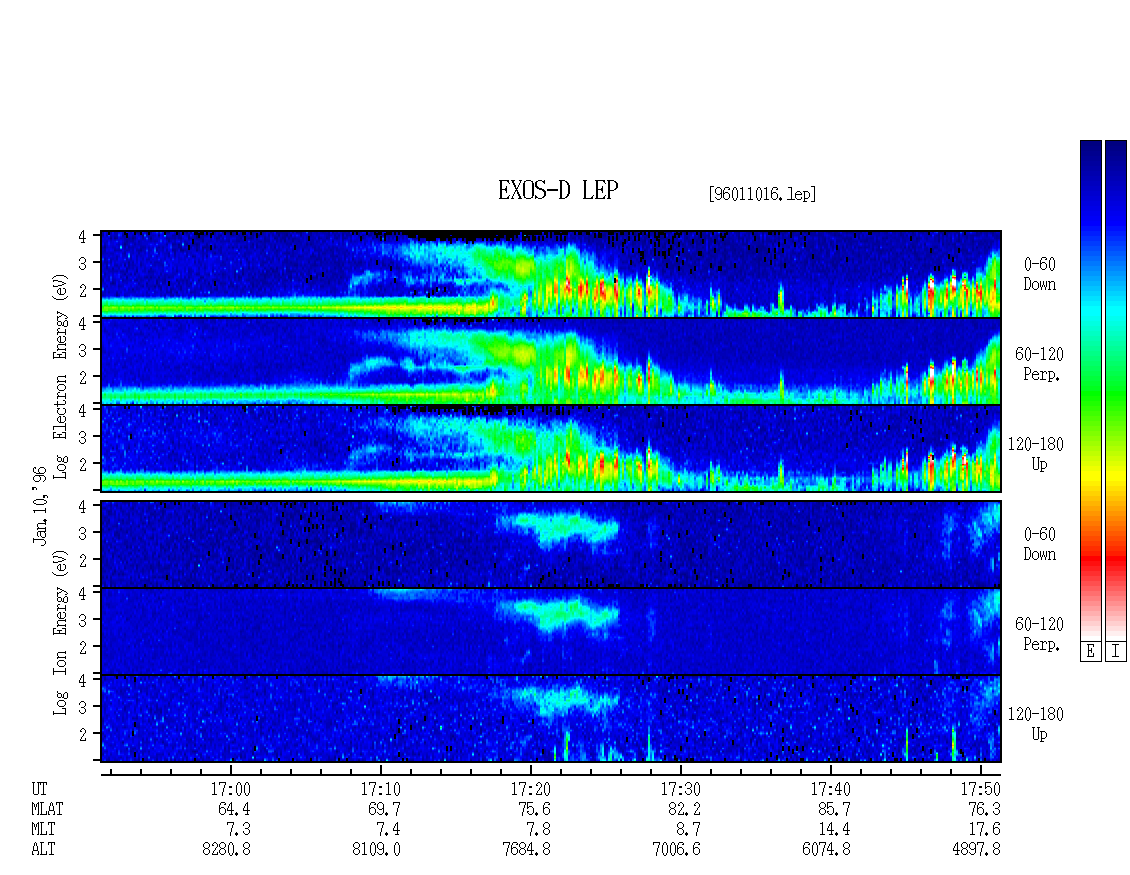
Task: Open the electron 120-180 Up spectrogram panel
Action: [x=551, y=448]
